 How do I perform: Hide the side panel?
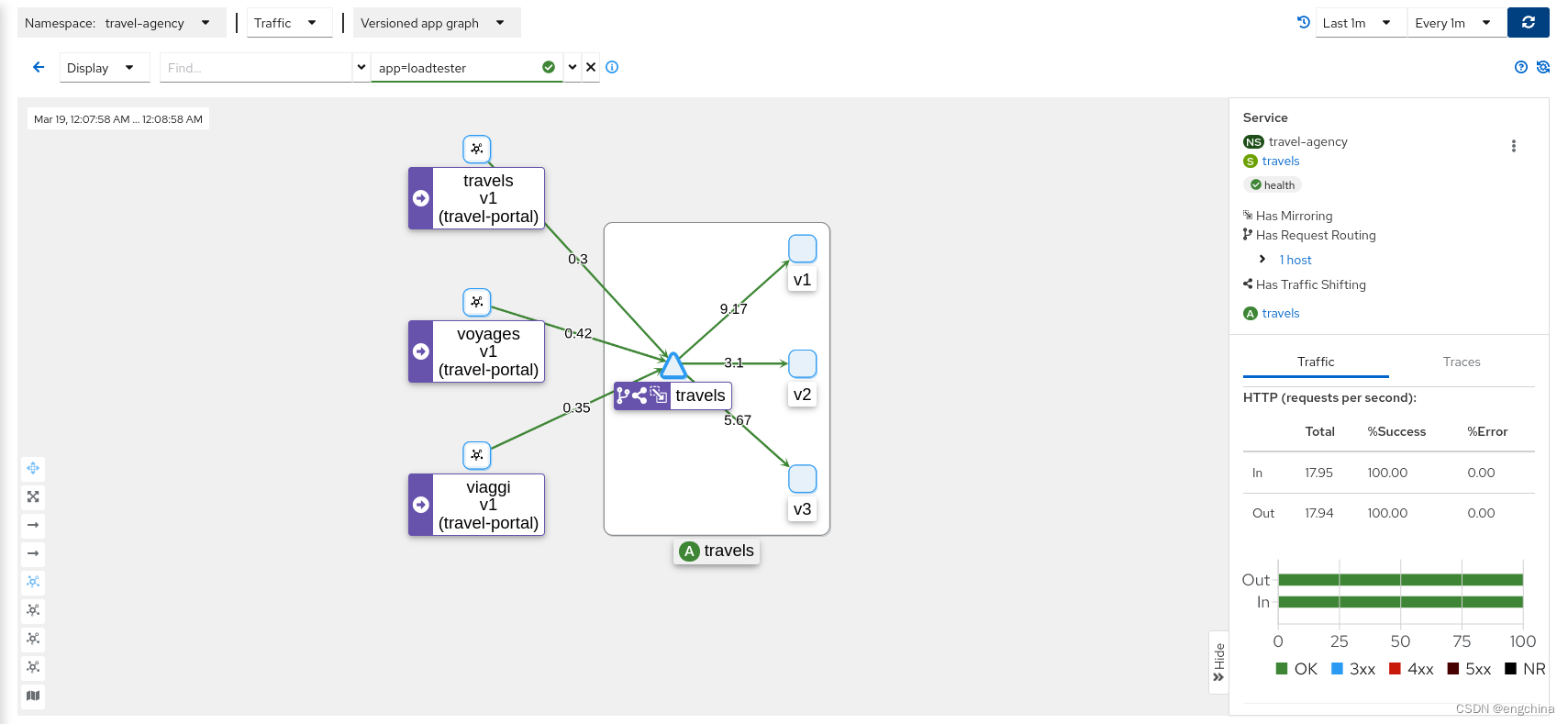pos(1218,662)
